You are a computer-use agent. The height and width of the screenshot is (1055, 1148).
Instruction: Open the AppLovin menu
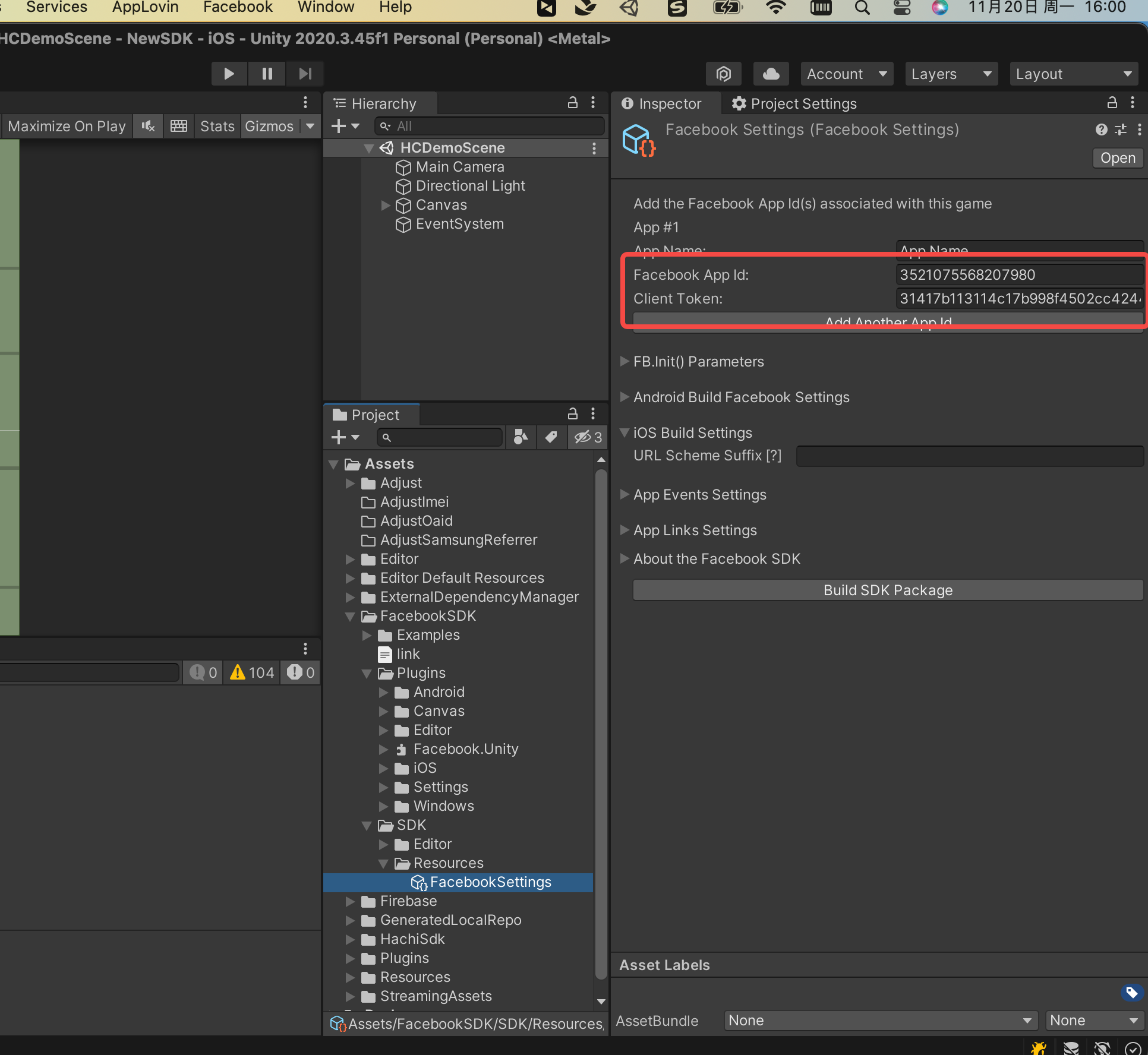[x=145, y=7]
